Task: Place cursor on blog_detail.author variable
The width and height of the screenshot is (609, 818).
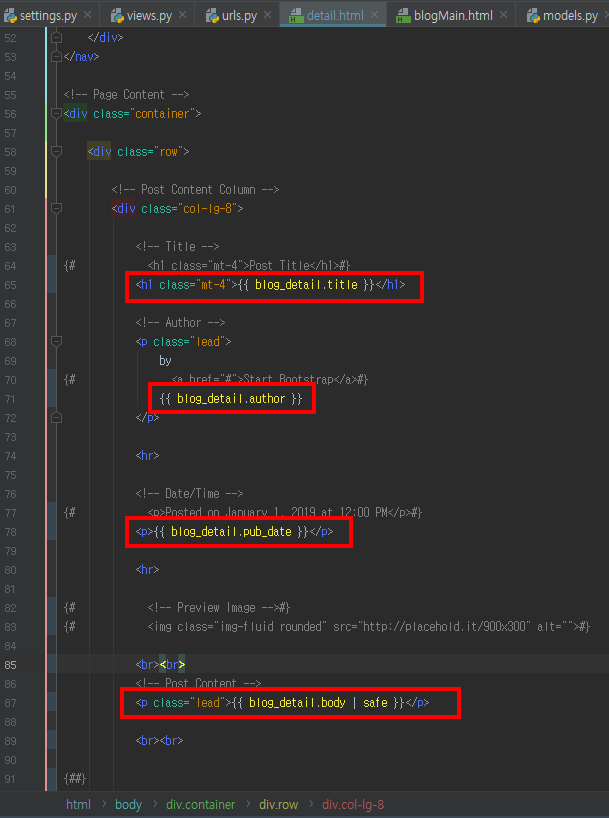Action: (x=231, y=399)
